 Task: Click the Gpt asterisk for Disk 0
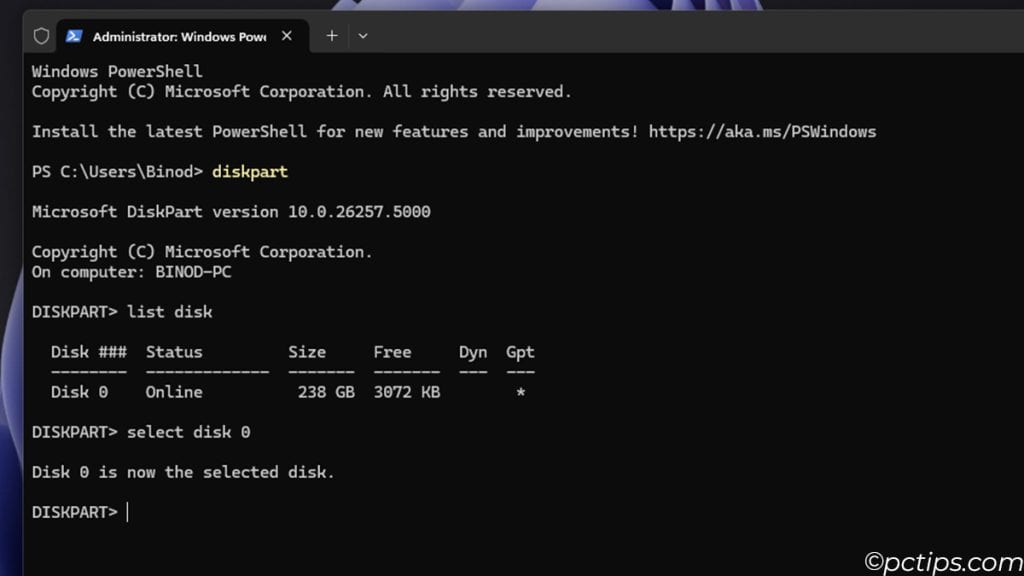(520, 391)
